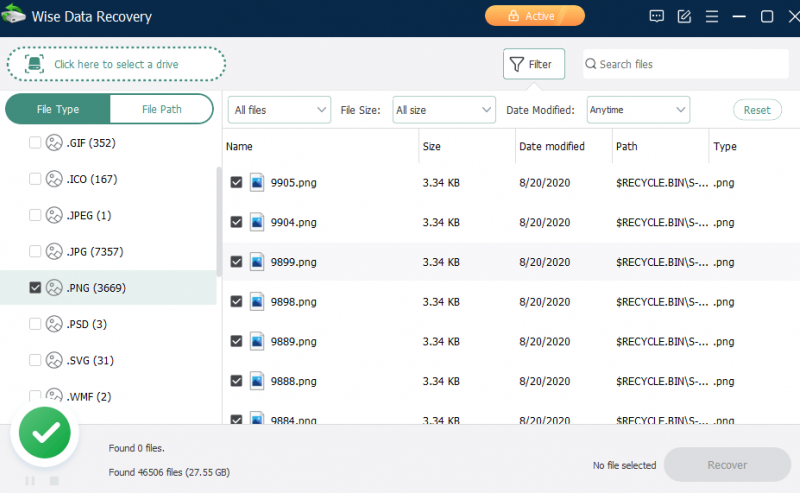Image resolution: width=800 pixels, height=493 pixels.
Task: Uncheck the 9898.png file checkbox
Action: [236, 302]
